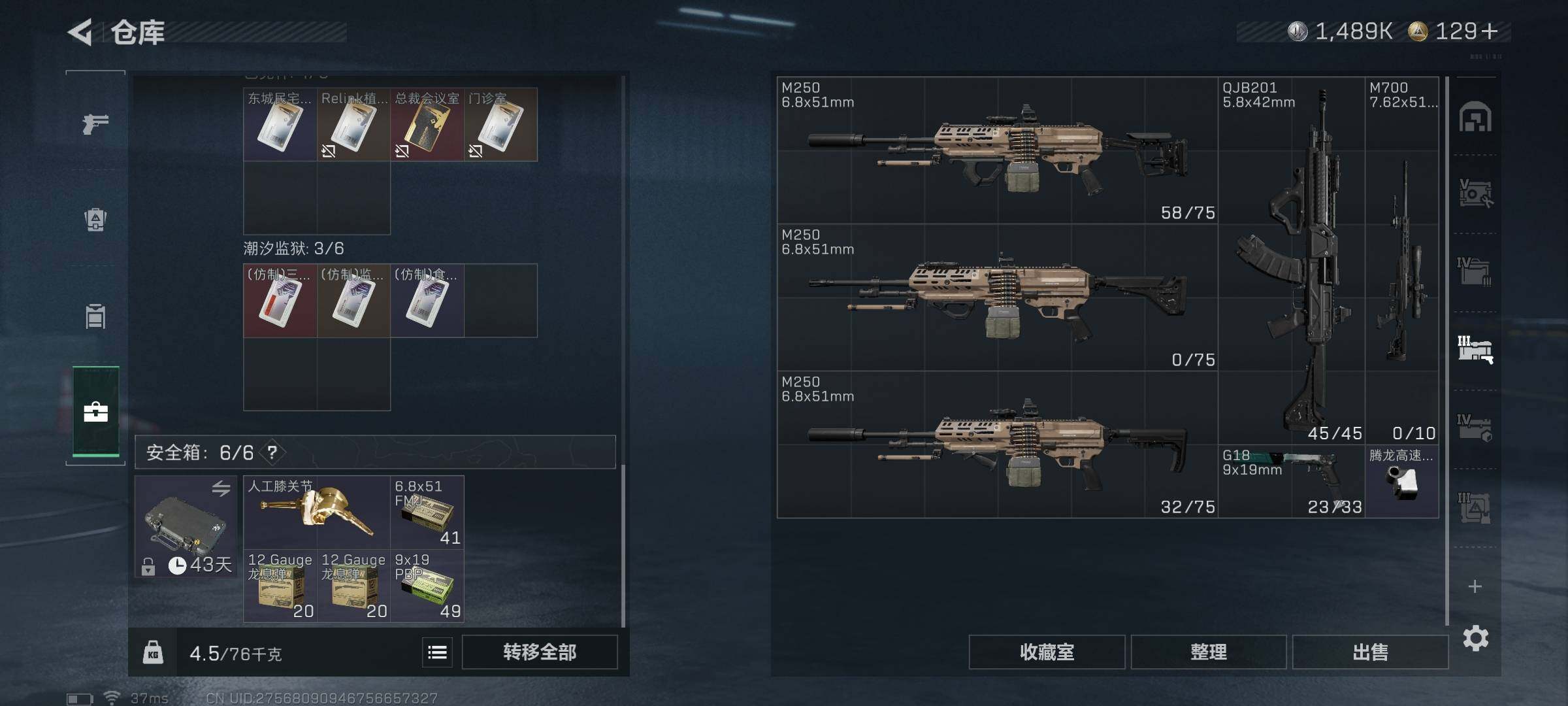This screenshot has width=1568, height=706.
Task: Select the briefcase containers tab icon
Action: coord(95,412)
